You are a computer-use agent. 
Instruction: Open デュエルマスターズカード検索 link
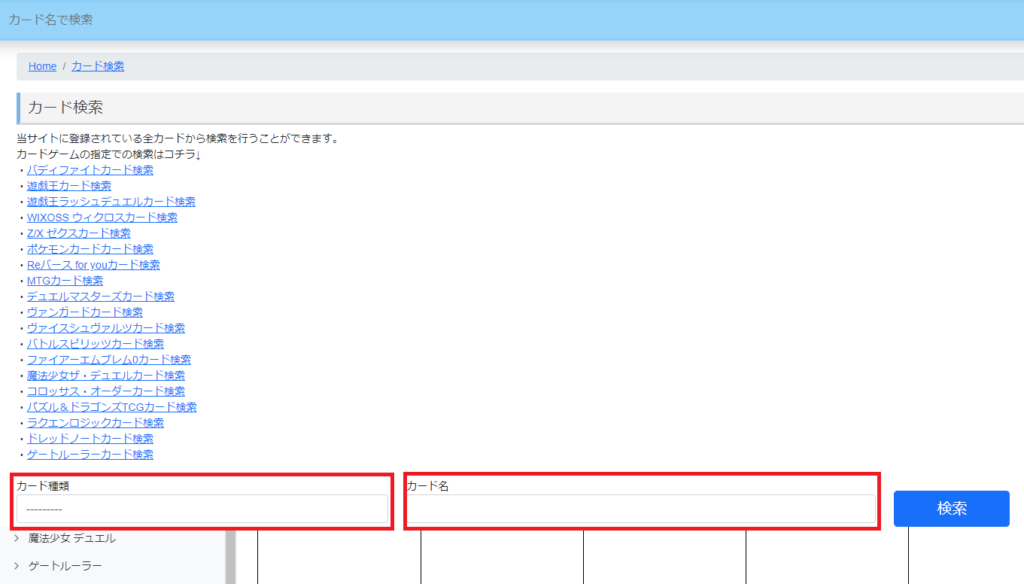[100, 296]
